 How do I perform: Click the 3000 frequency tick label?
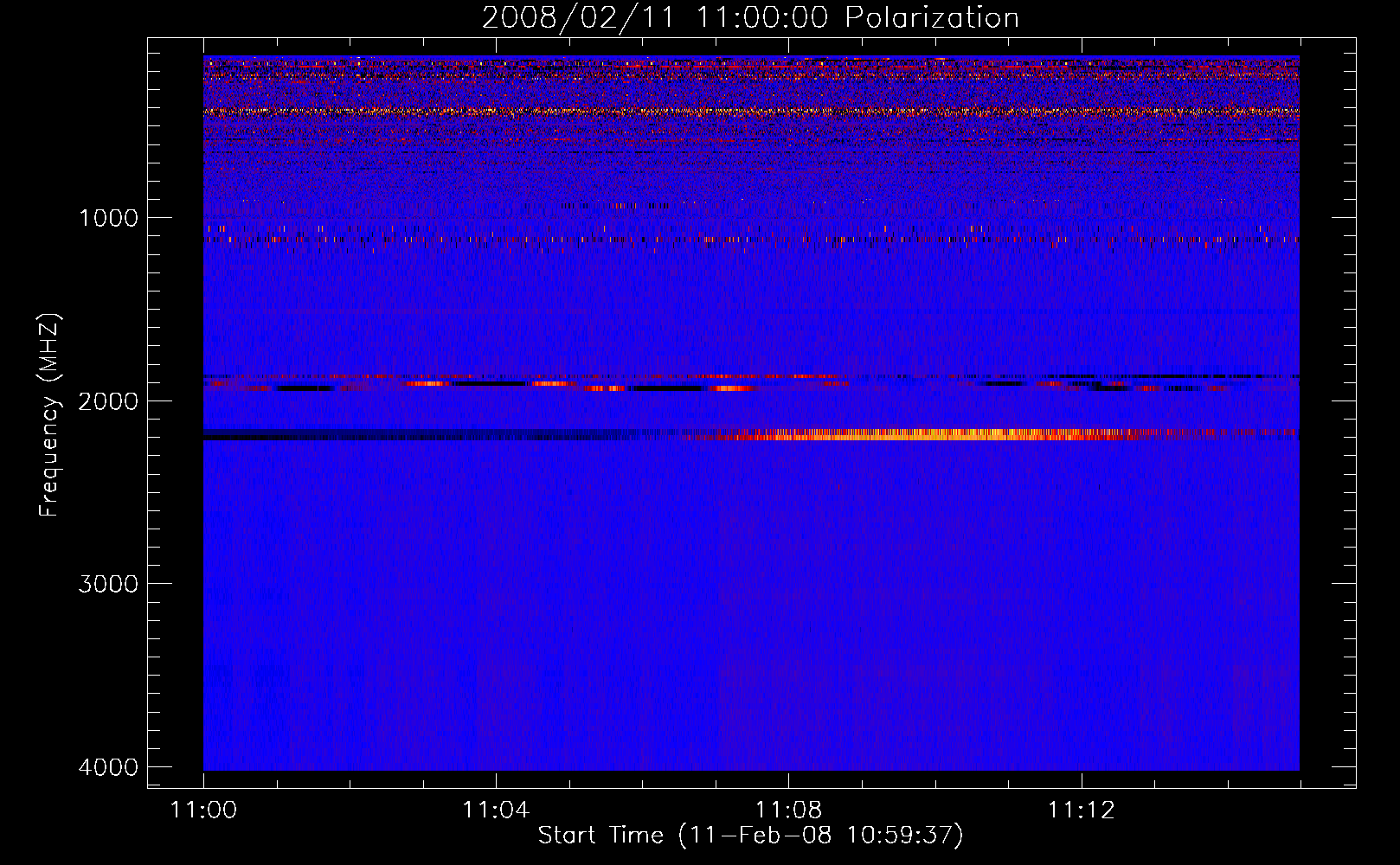click(x=108, y=584)
